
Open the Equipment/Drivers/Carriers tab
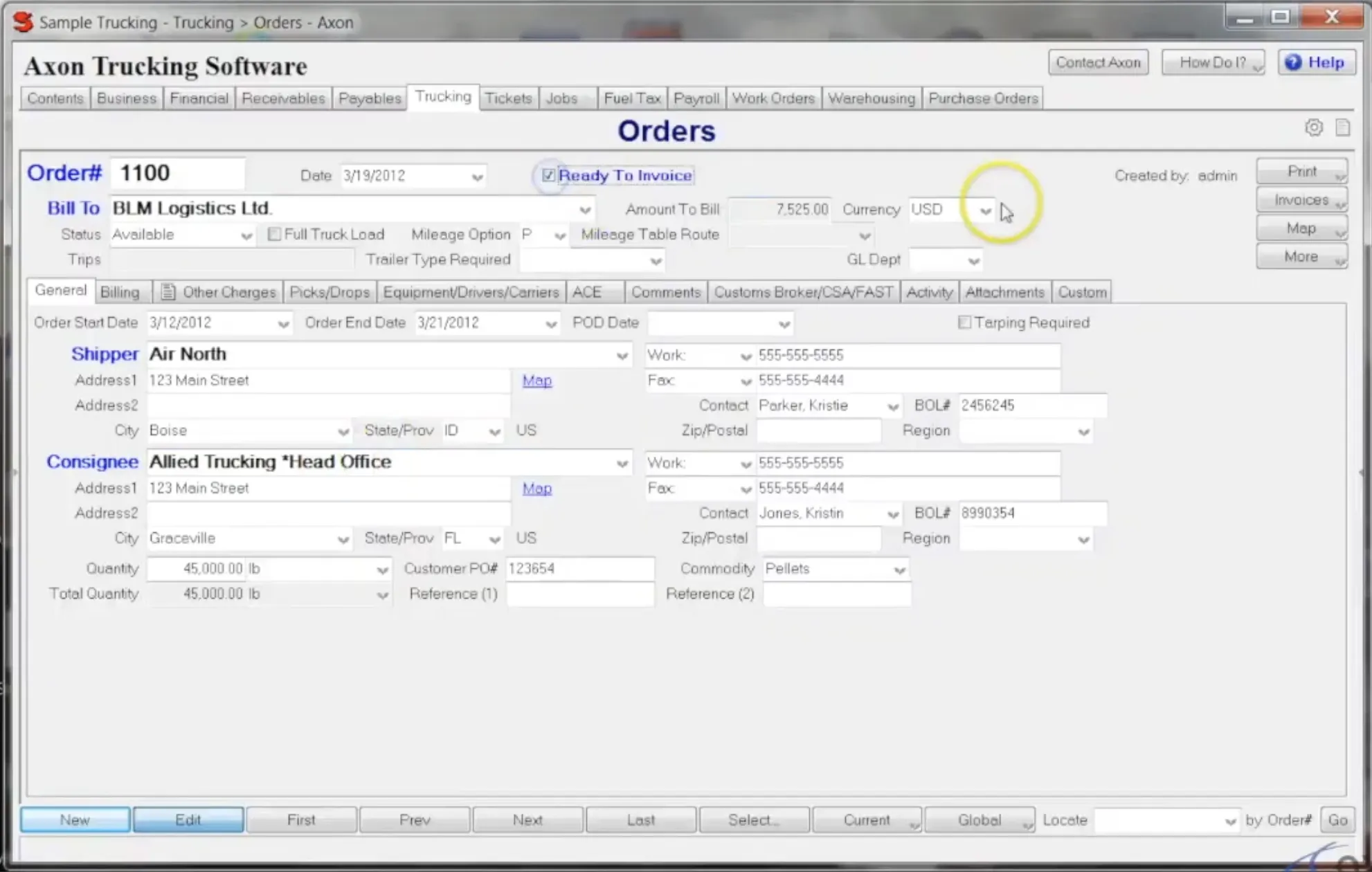click(x=471, y=292)
